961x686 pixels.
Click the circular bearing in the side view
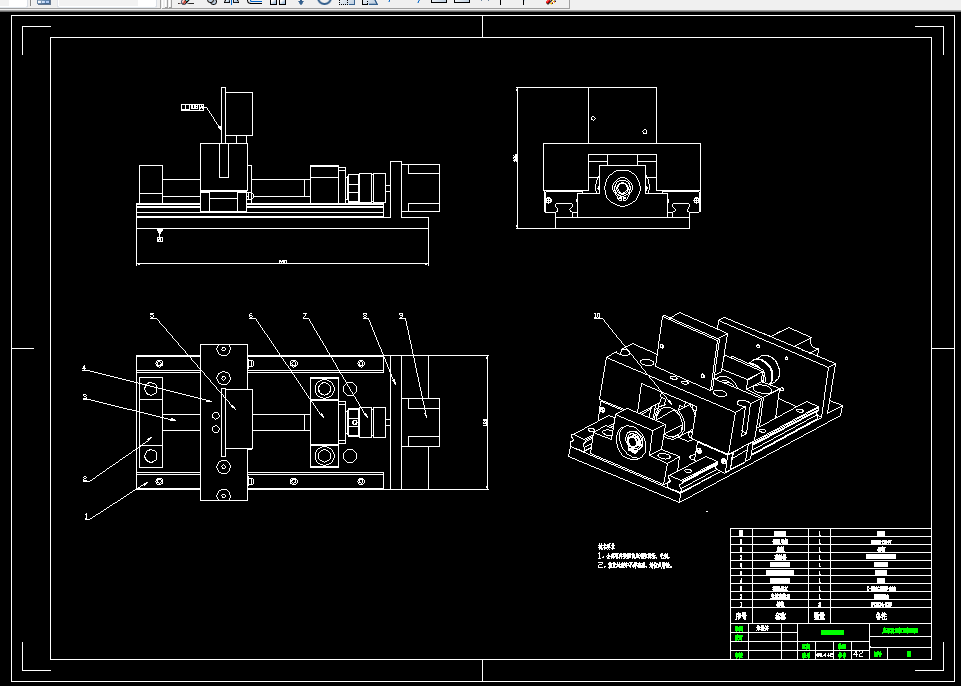[x=622, y=187]
